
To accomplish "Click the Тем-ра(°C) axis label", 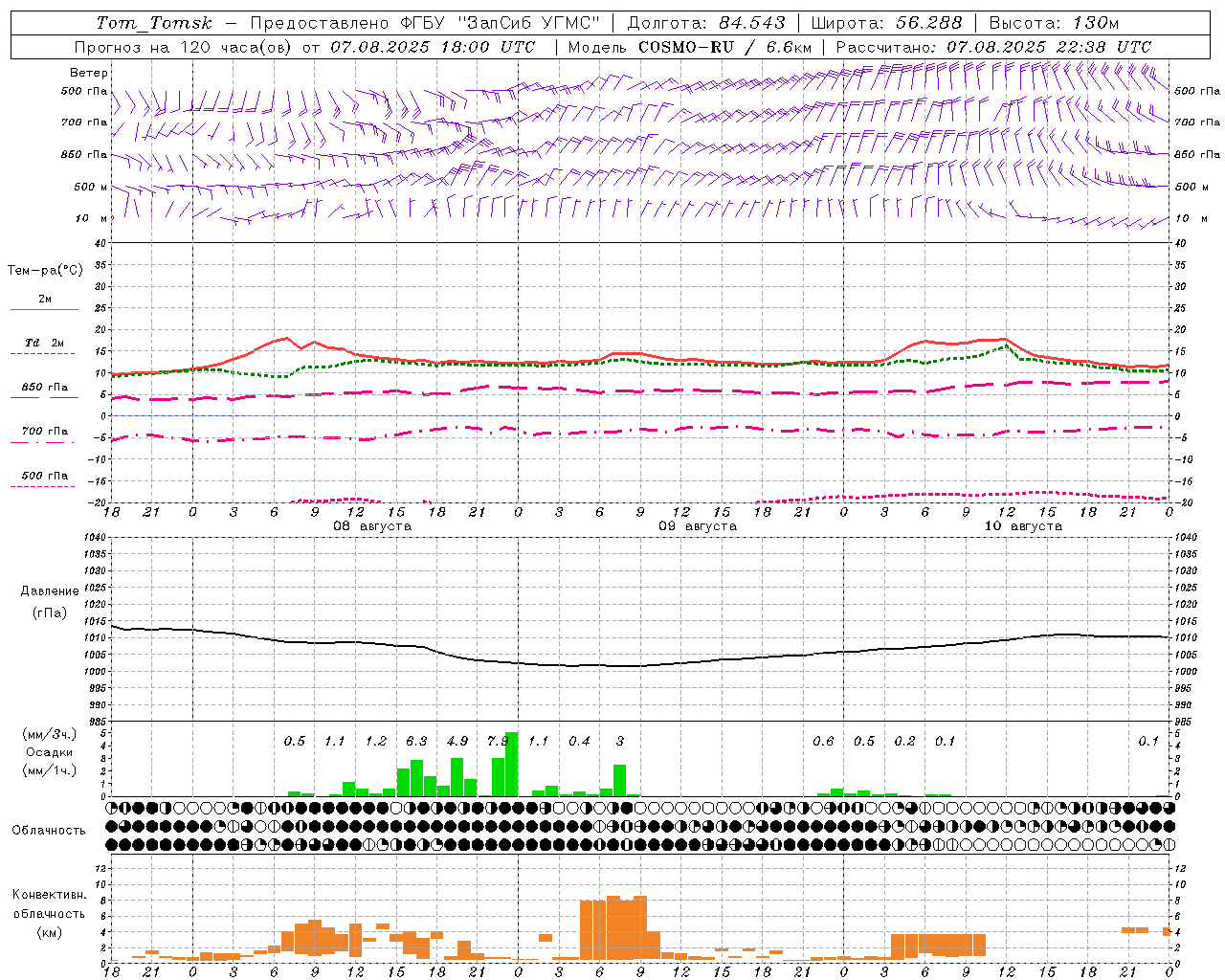I will point(45,271).
